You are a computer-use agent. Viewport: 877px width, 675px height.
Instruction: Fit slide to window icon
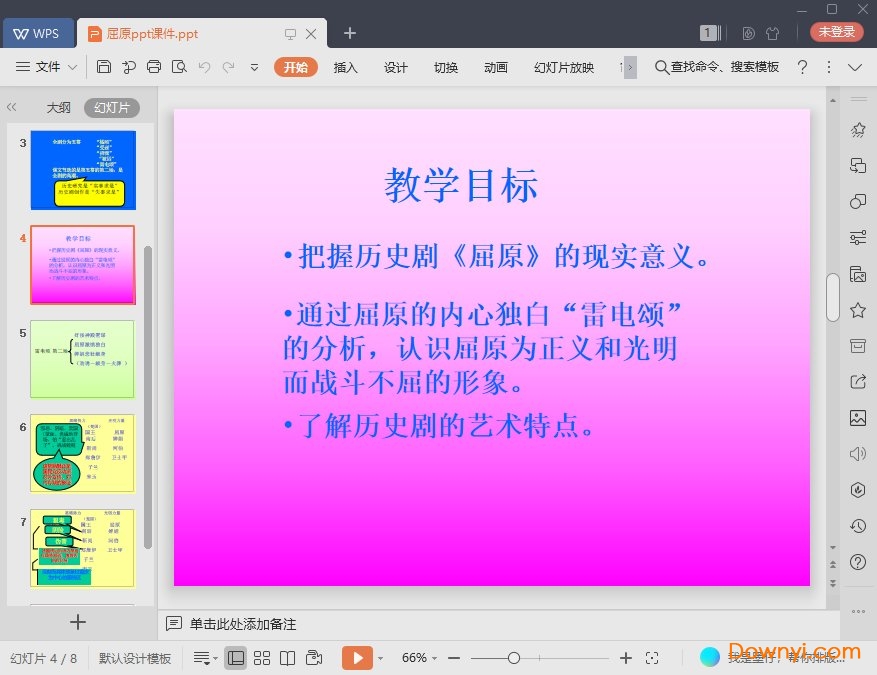coord(652,658)
